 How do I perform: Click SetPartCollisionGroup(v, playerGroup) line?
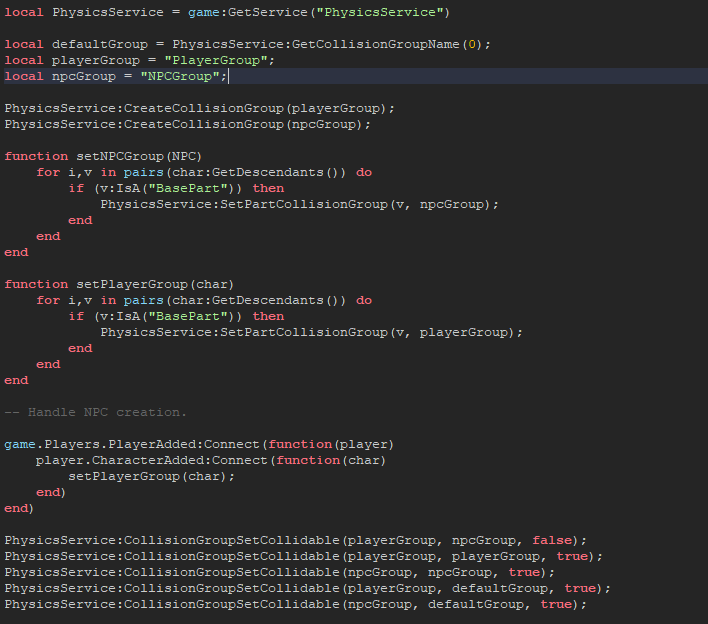click(x=312, y=332)
